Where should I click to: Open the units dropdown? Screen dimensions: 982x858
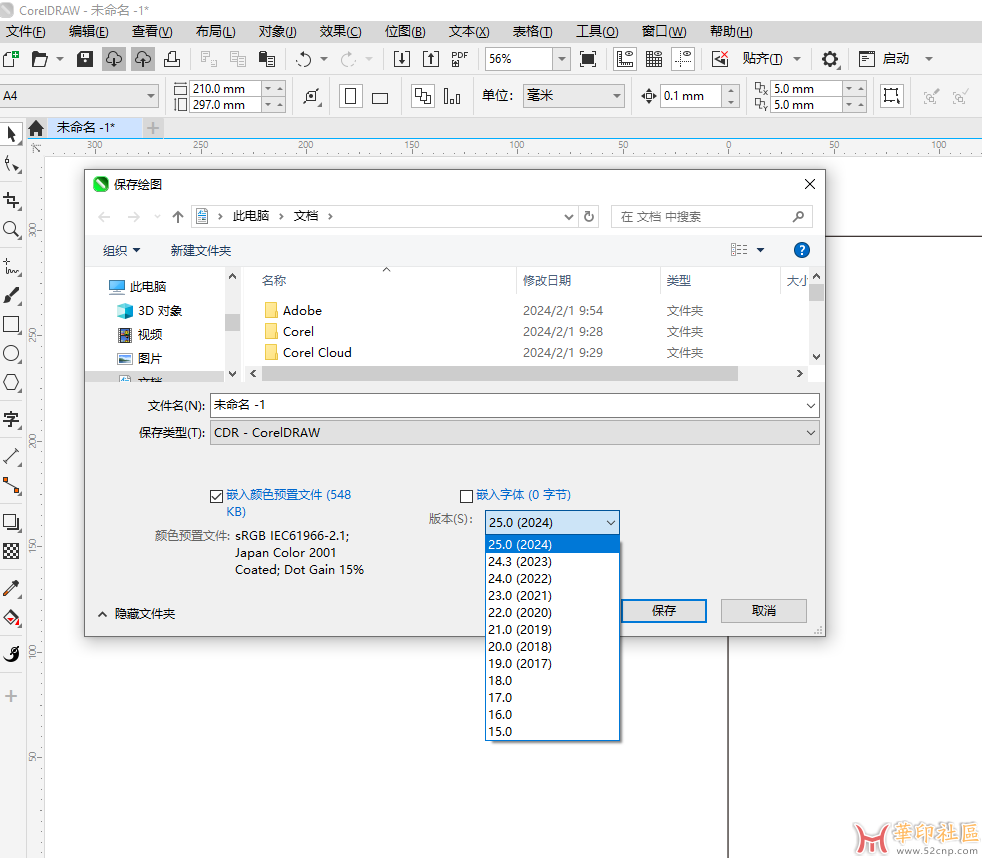pos(617,96)
